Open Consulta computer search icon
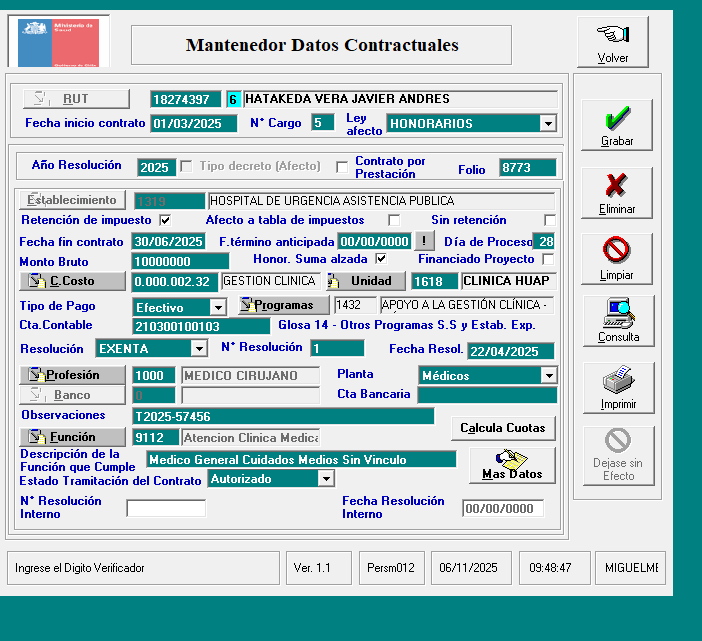 tap(617, 320)
